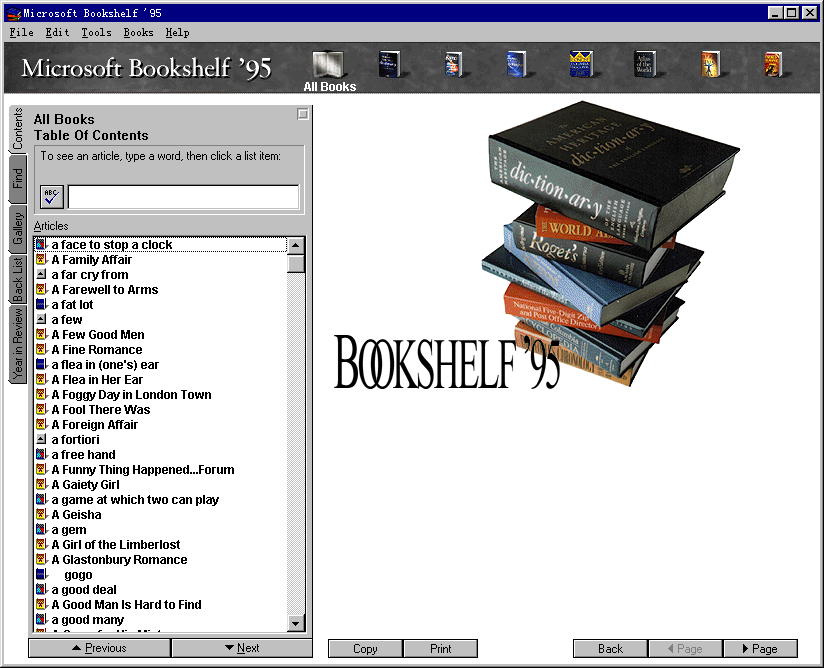Click the icon beside 'a few'
Viewport: 824px width, 668px height.
[41, 319]
